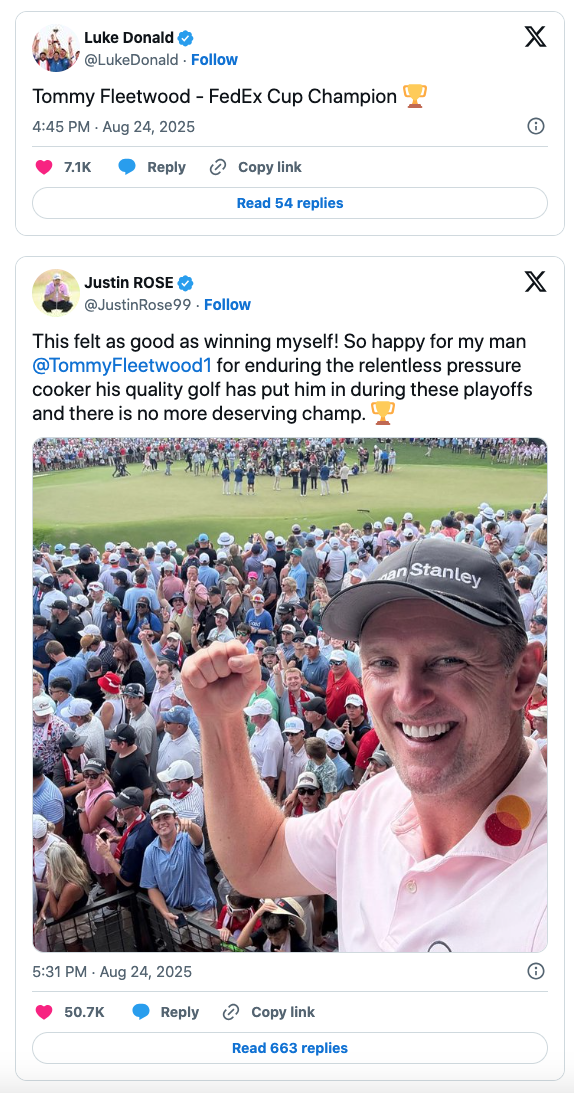Viewport: 574px width, 1093px height.
Task: Like Luke Donald's tweet with the heart icon
Action: (x=44, y=167)
